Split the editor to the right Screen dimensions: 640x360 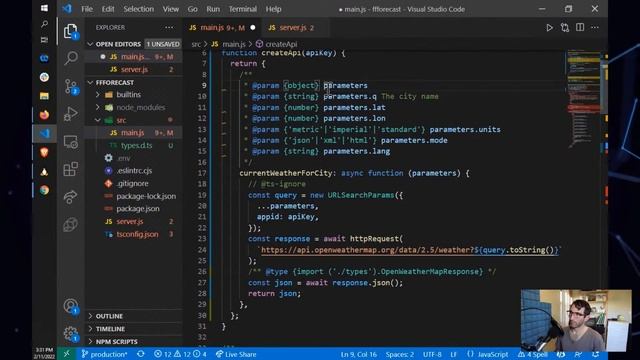click(x=580, y=27)
